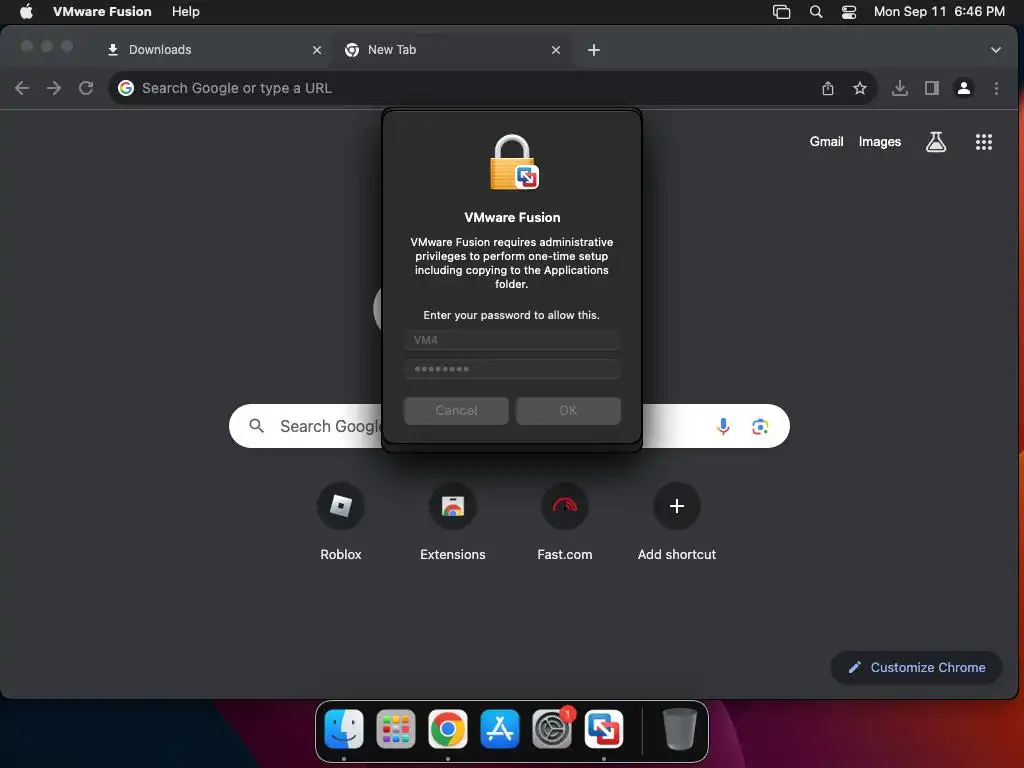Close the New Tab tab
Viewport: 1024px width, 768px height.
coord(556,50)
